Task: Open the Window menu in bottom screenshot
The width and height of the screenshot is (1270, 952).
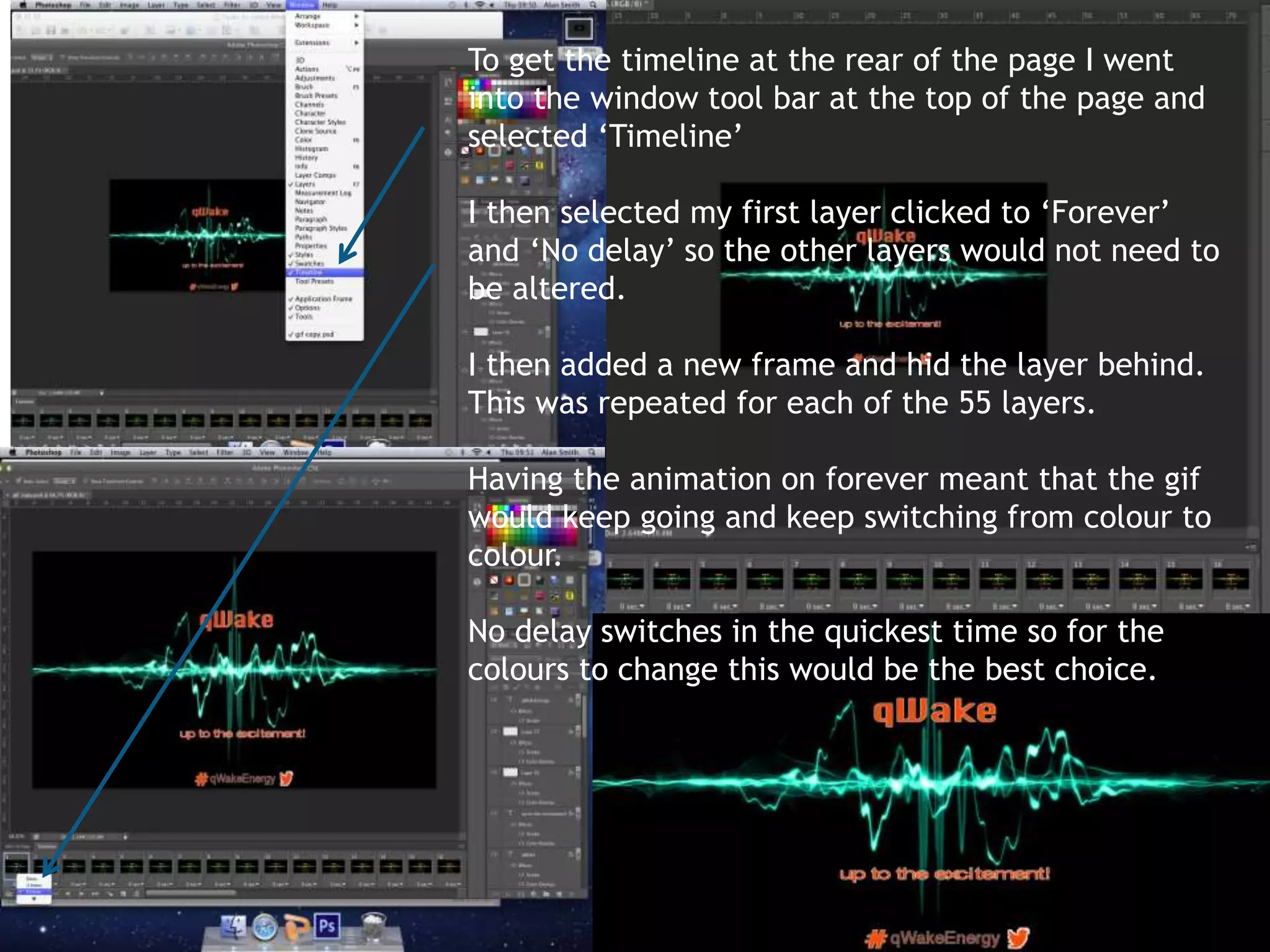Action: pos(295,452)
